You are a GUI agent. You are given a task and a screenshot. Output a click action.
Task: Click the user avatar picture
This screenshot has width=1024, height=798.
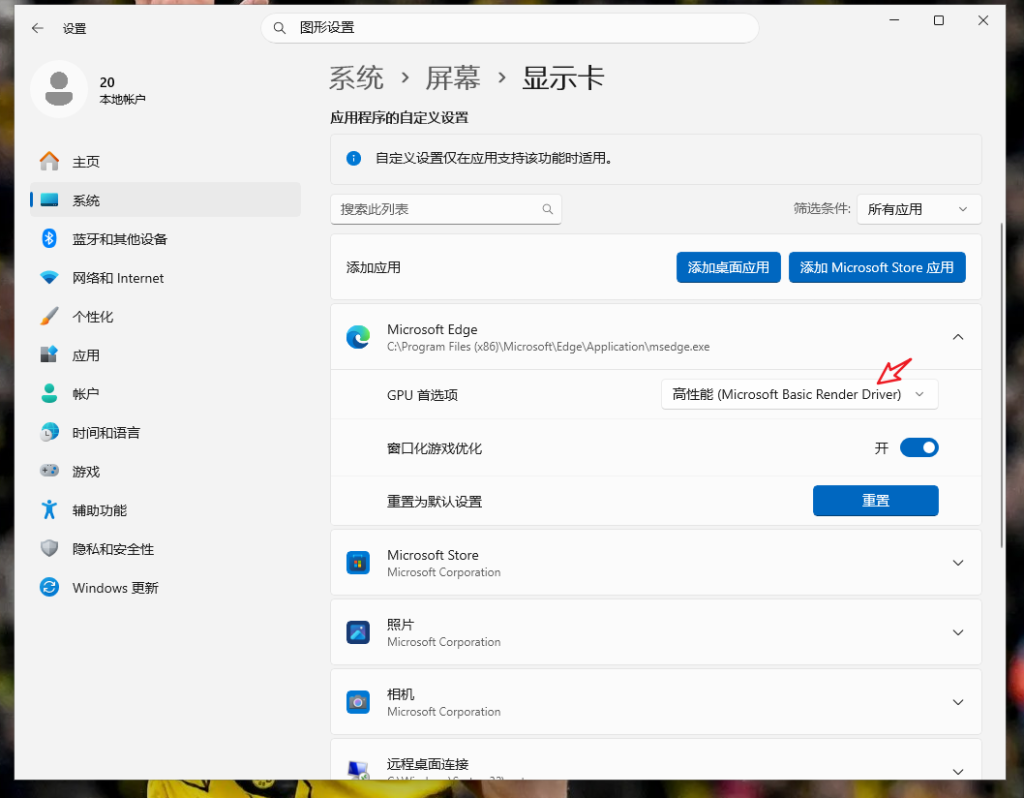[x=59, y=89]
